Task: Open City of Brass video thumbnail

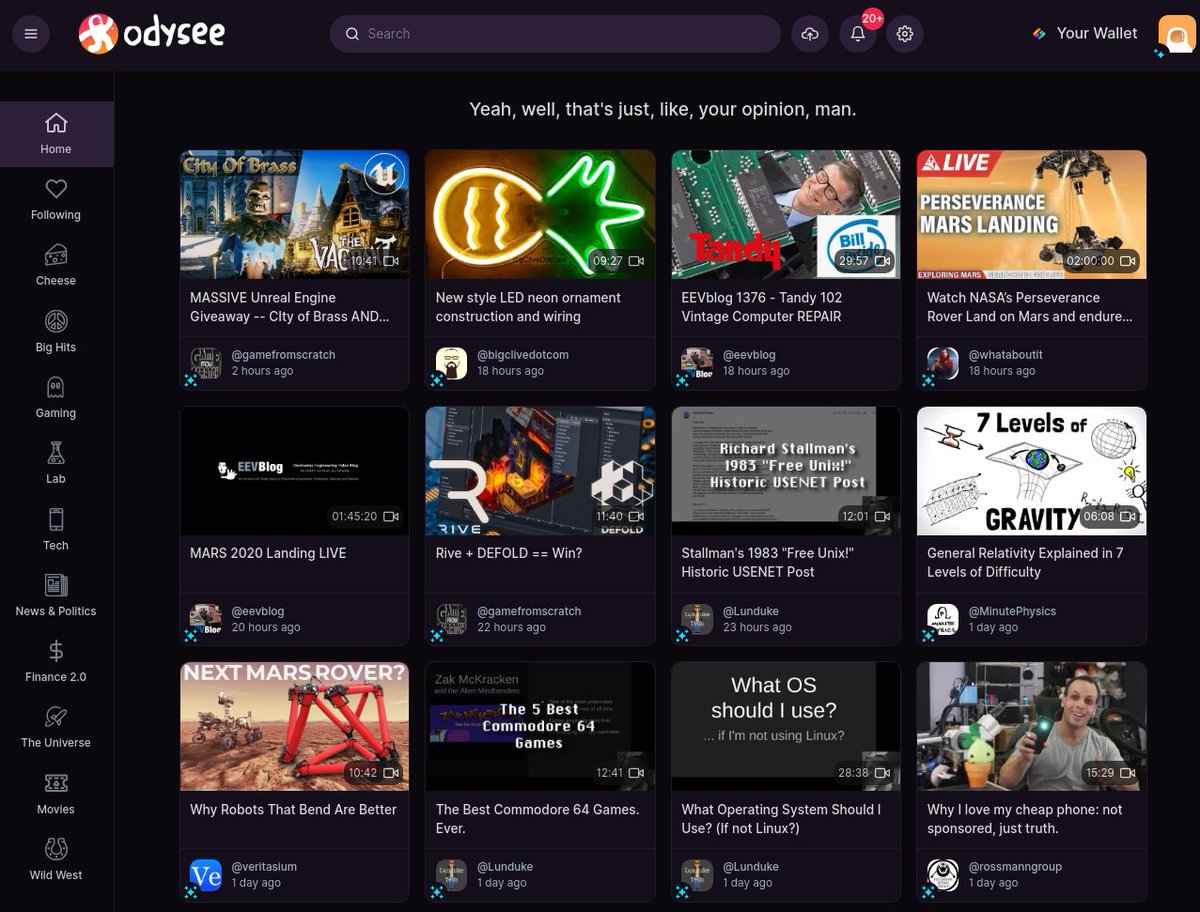Action: click(295, 215)
